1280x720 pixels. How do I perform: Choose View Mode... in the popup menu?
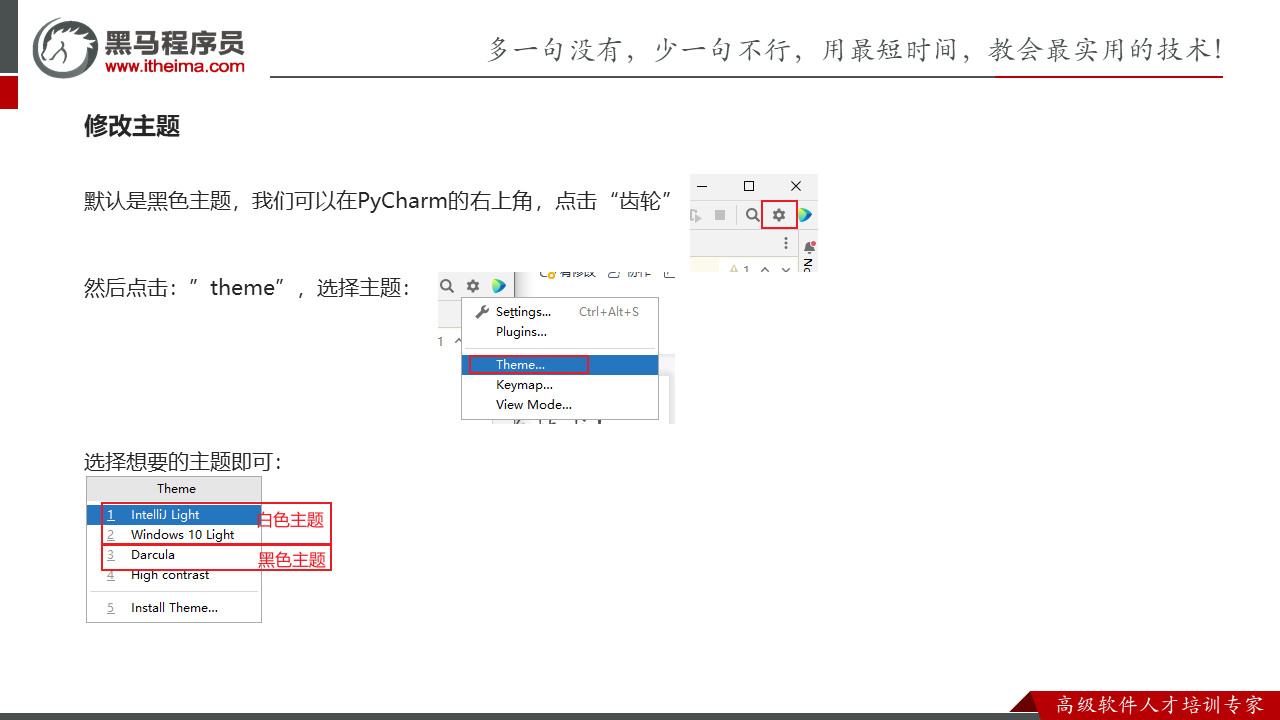[533, 405]
